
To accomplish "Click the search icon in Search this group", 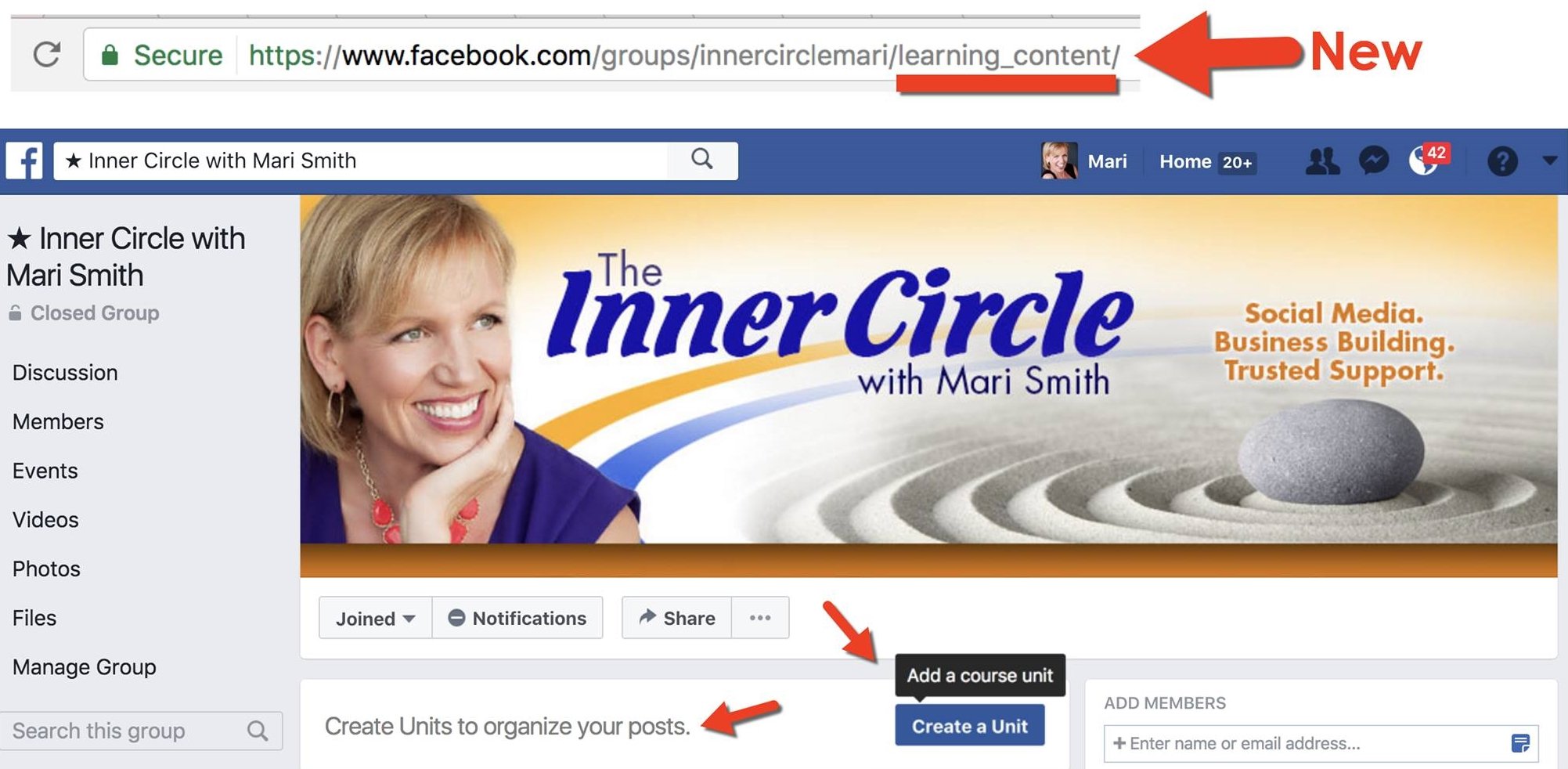I will pos(258,731).
